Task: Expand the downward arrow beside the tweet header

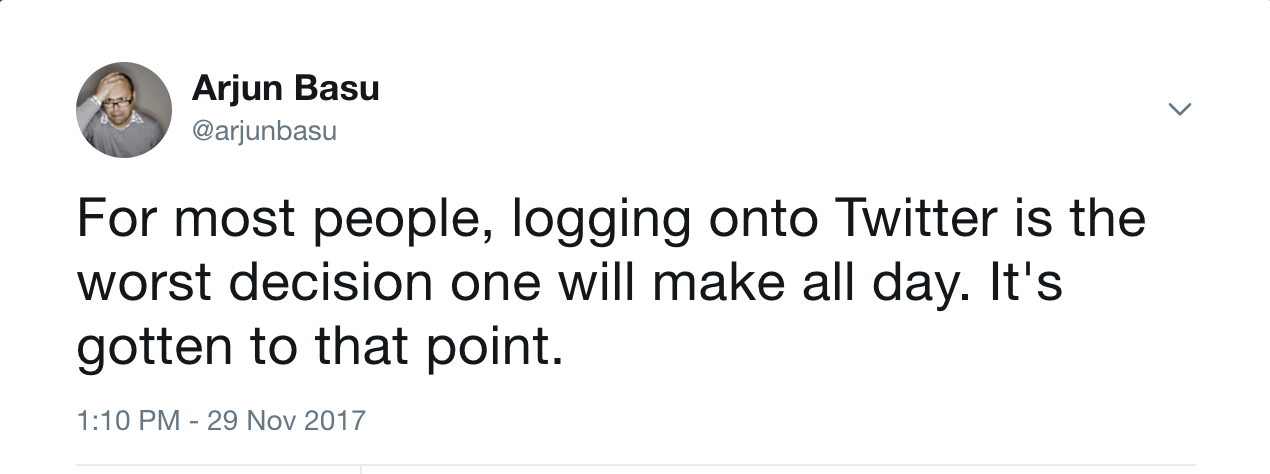Action: pyautogui.click(x=1180, y=109)
